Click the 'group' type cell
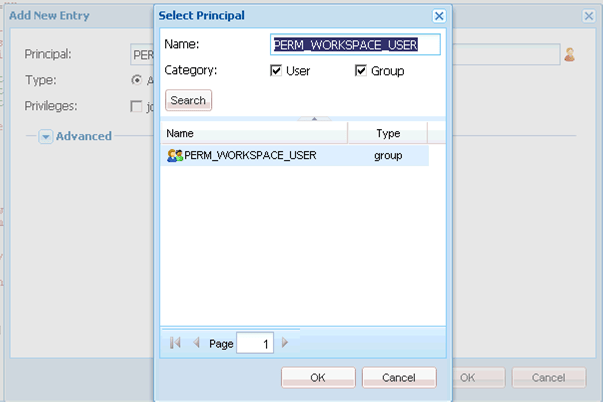The height and width of the screenshot is (402, 603). pos(388,155)
